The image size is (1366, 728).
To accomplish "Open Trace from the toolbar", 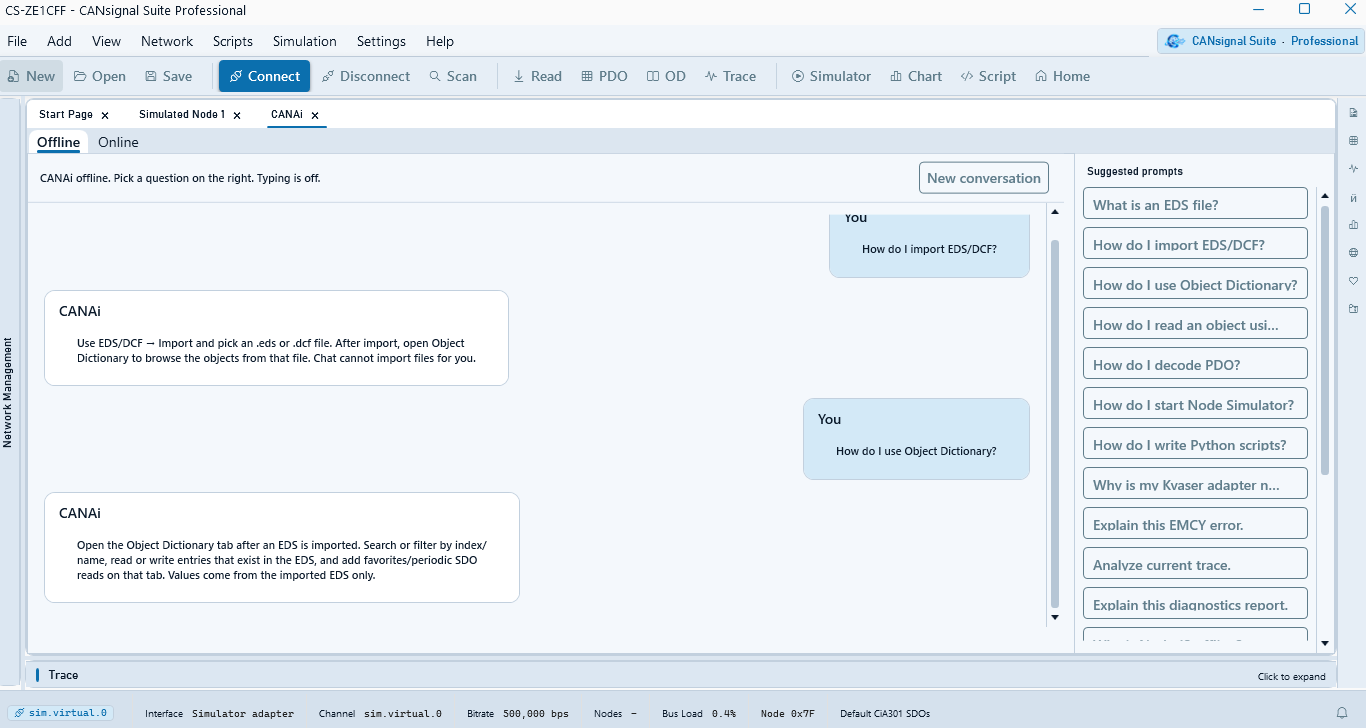I will tap(730, 76).
